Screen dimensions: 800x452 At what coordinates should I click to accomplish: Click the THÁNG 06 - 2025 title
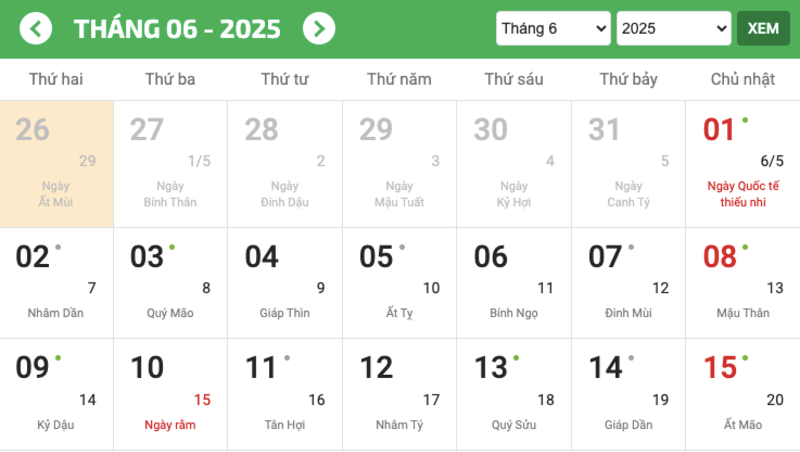[x=177, y=28]
